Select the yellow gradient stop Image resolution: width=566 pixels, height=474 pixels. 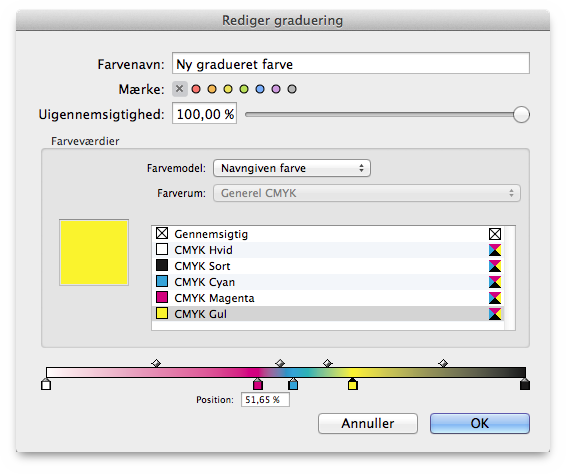point(353,384)
